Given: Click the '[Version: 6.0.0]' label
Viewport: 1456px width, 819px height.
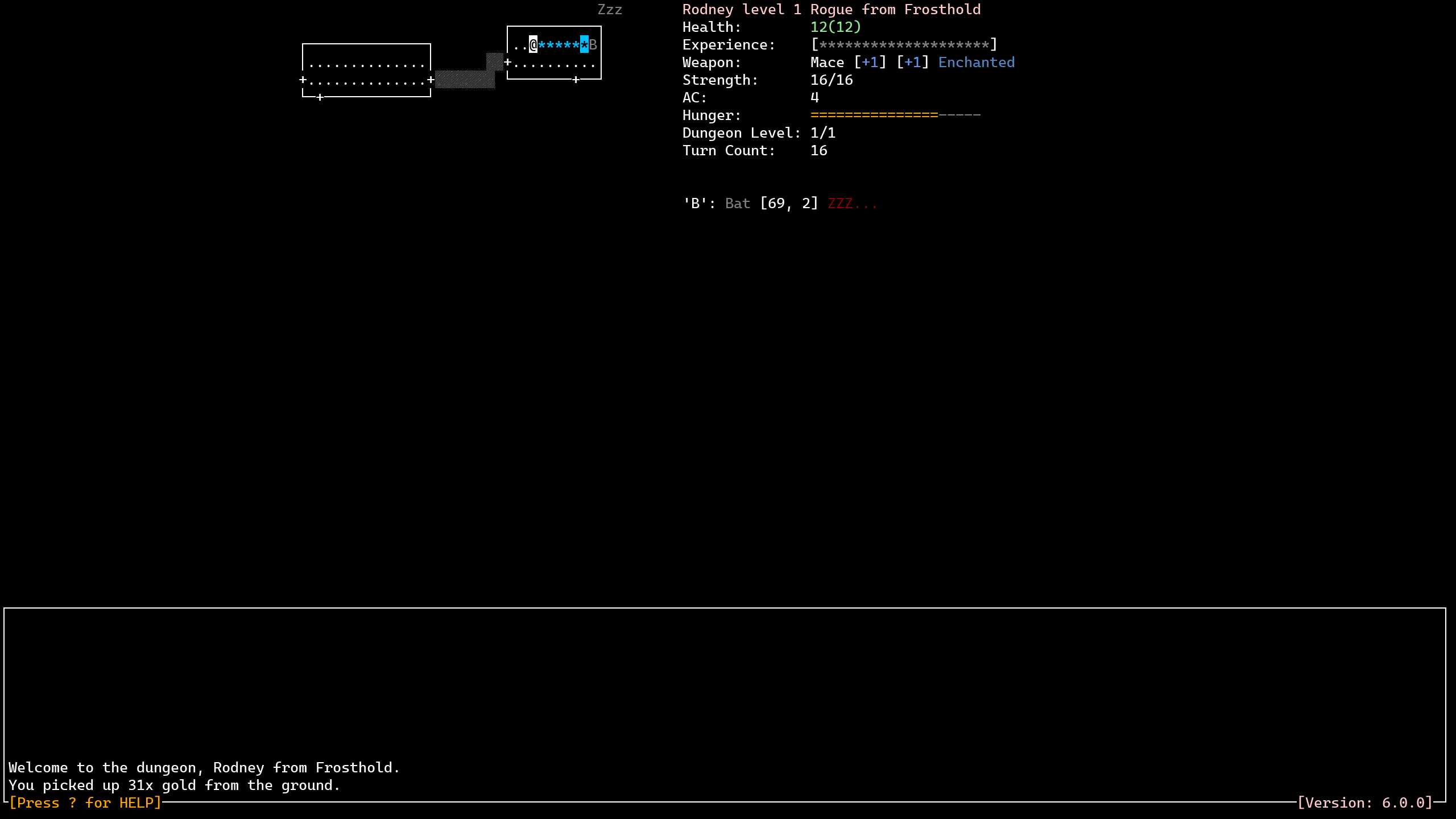Looking at the screenshot, I should 1364,803.
